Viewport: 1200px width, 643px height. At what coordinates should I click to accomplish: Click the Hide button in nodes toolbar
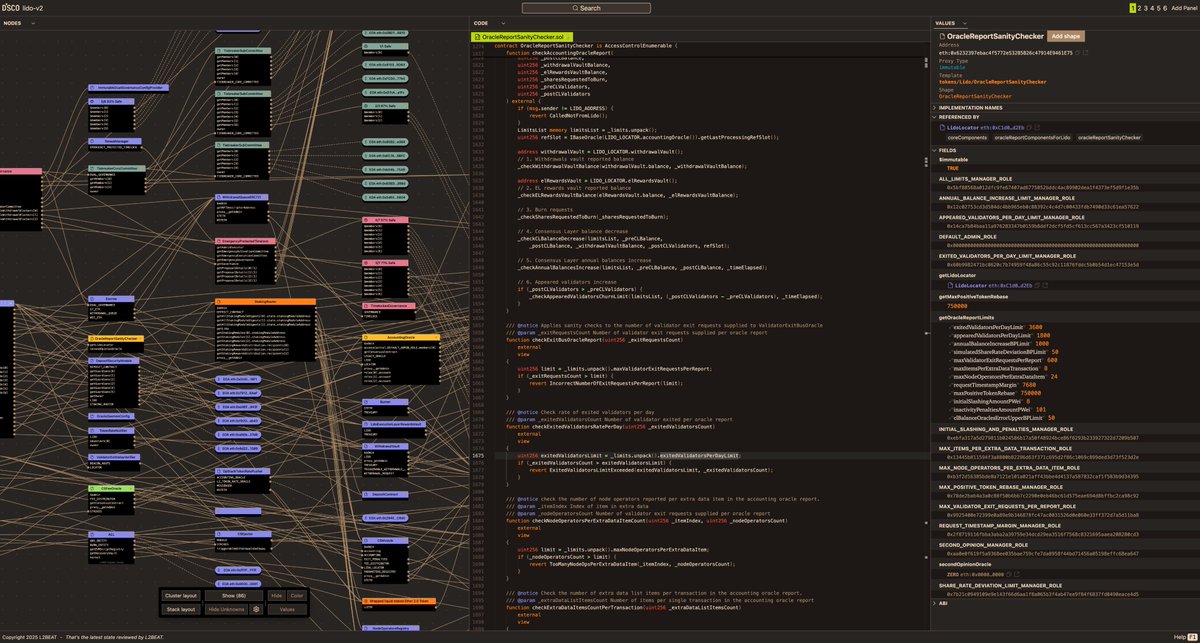click(275, 596)
